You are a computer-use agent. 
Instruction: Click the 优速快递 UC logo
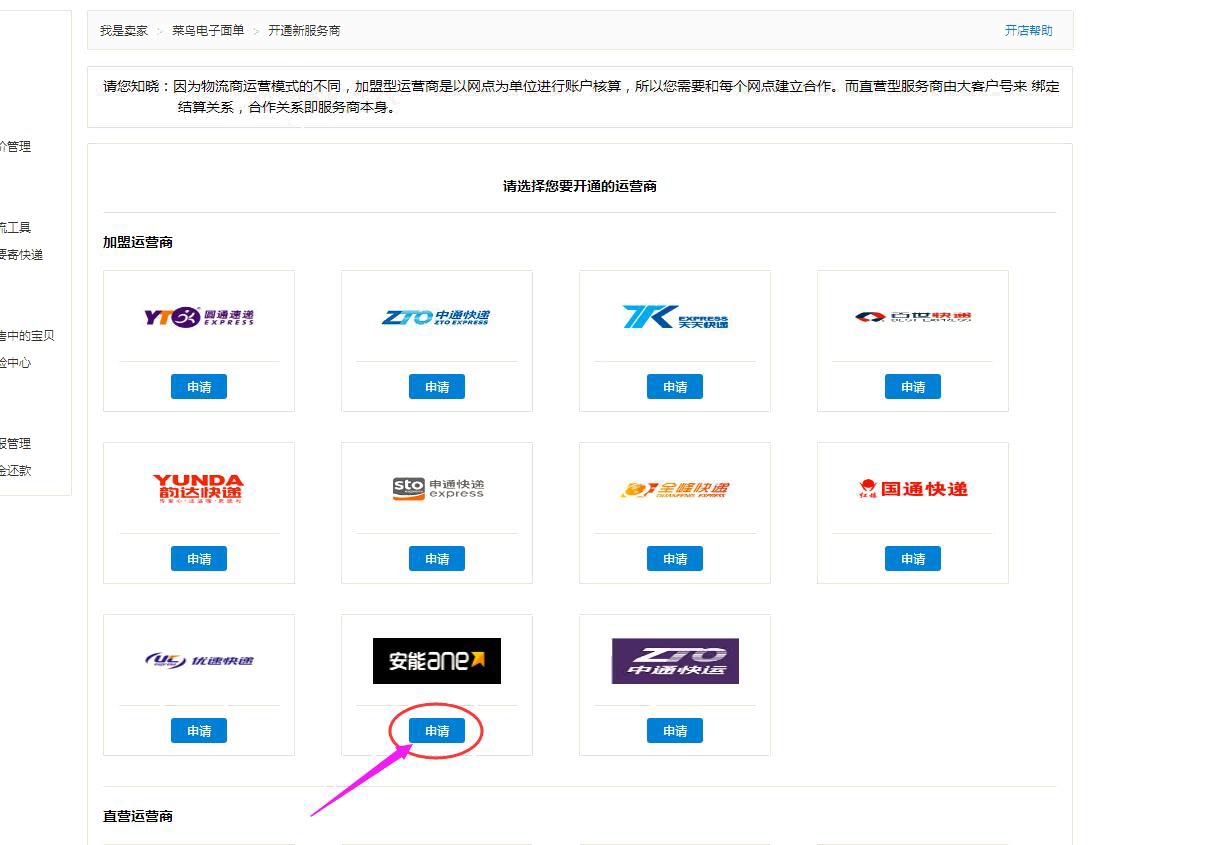[199, 661]
